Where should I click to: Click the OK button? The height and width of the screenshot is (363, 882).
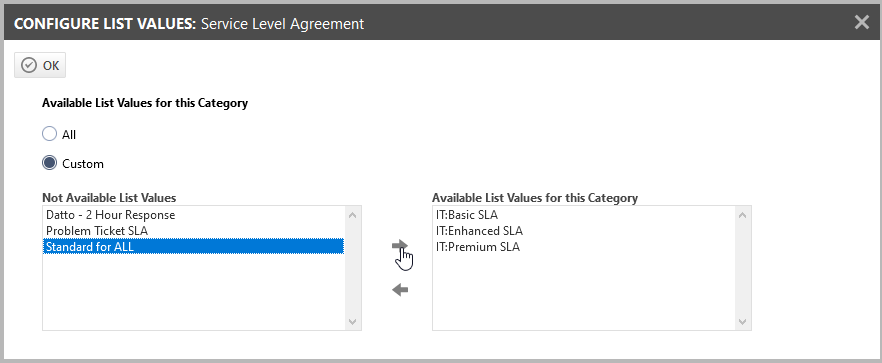click(40, 65)
